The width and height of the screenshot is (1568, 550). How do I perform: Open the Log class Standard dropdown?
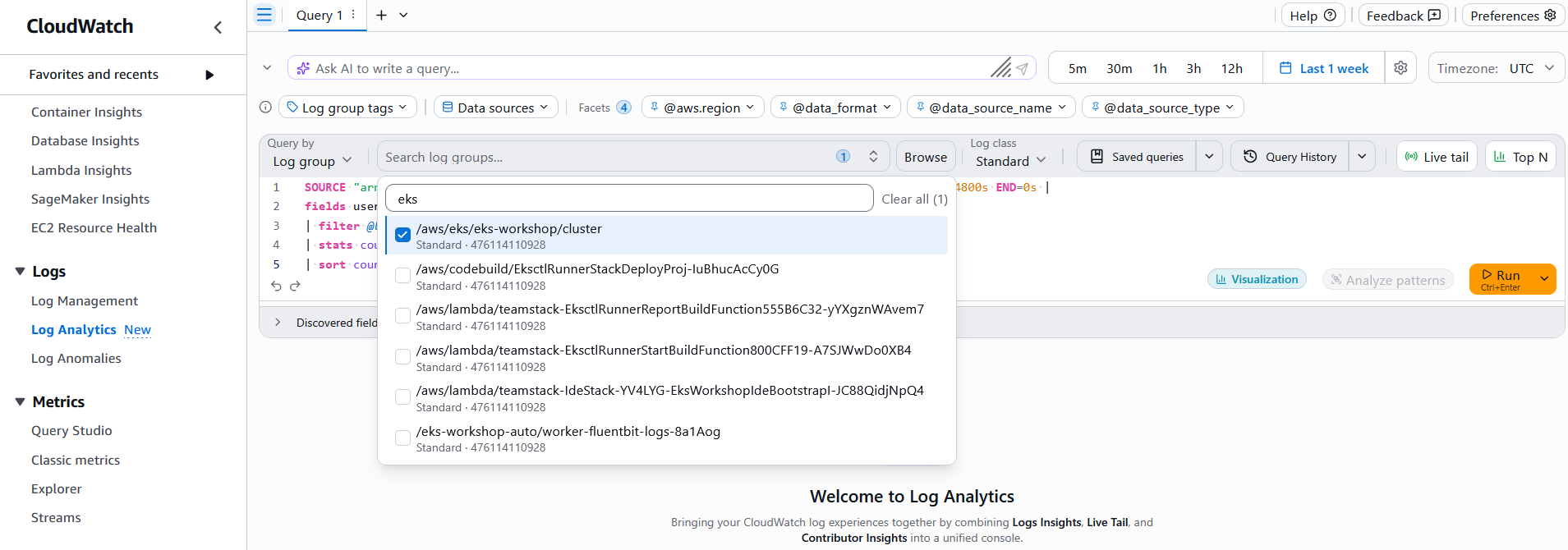click(x=1010, y=161)
